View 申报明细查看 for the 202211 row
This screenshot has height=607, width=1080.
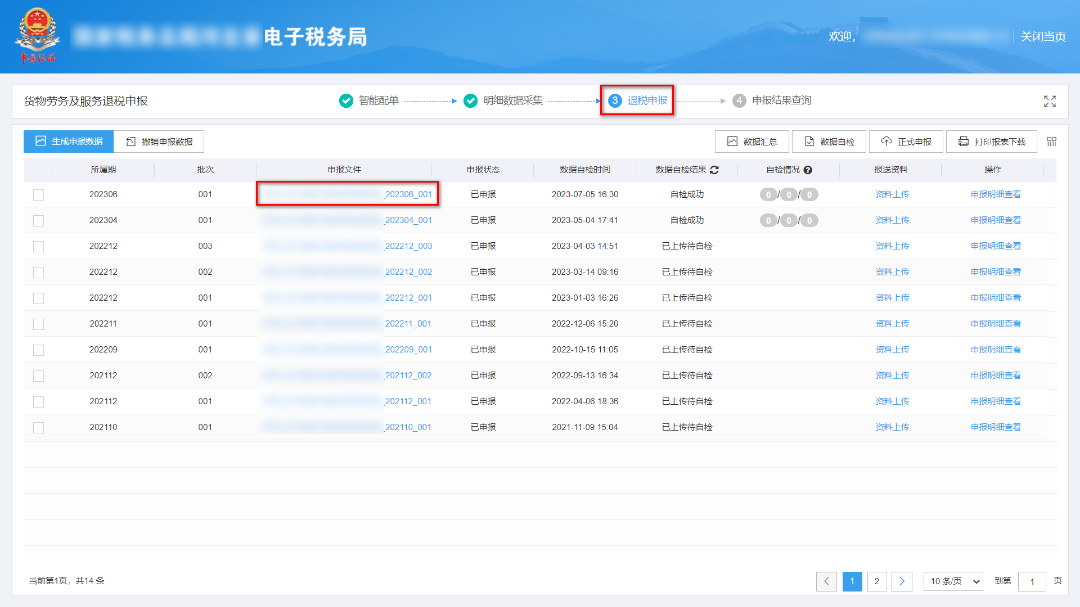pos(995,324)
